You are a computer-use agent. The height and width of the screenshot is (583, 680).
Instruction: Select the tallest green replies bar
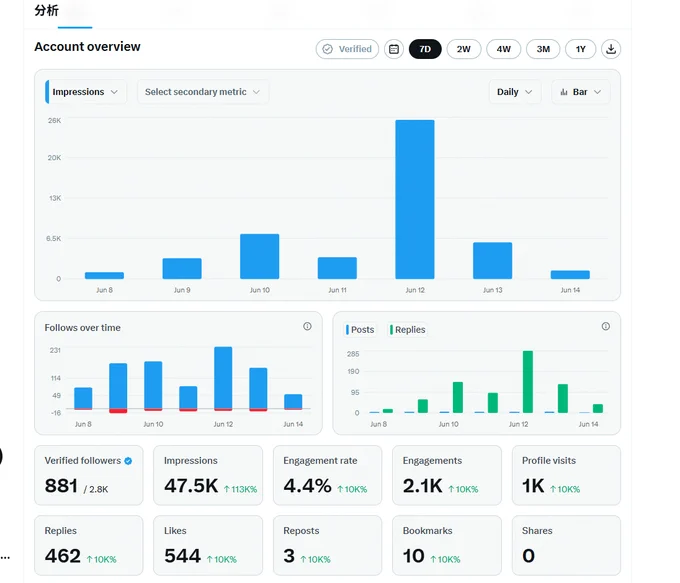[x=528, y=382]
